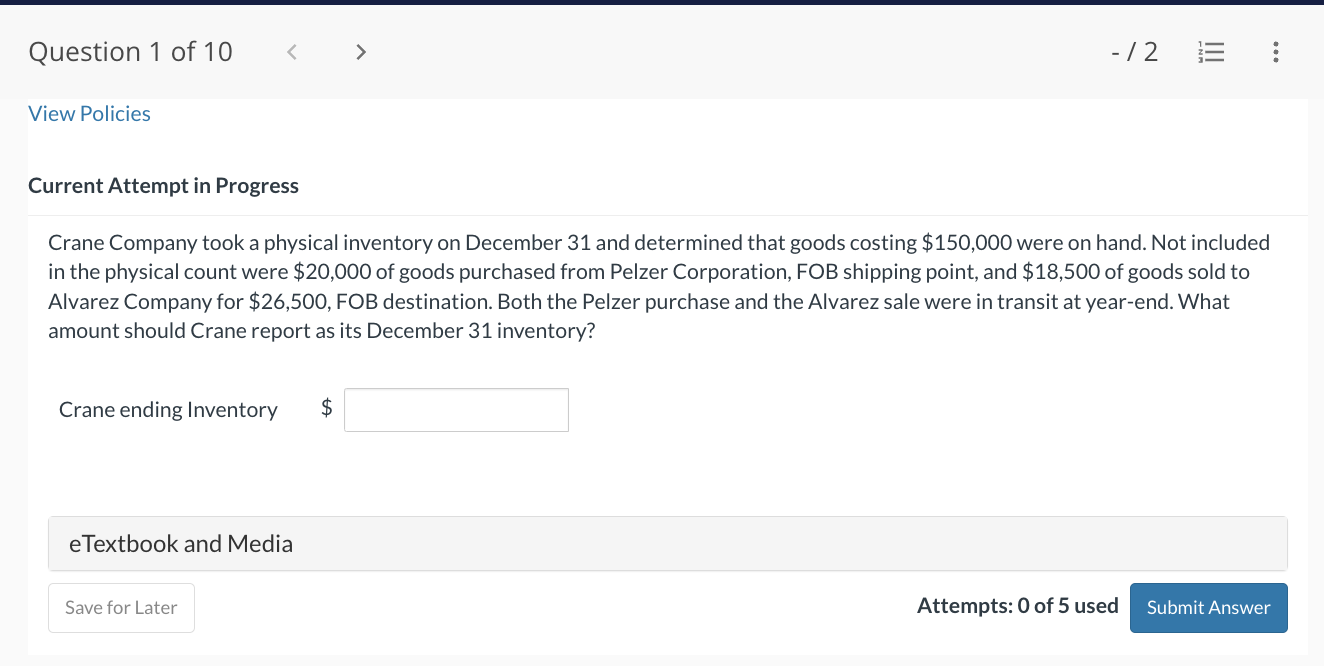Click Save for Later

[121, 607]
